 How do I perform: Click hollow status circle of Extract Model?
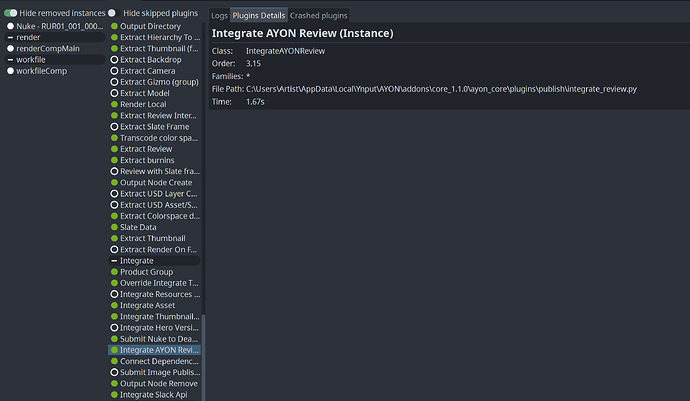(114, 93)
